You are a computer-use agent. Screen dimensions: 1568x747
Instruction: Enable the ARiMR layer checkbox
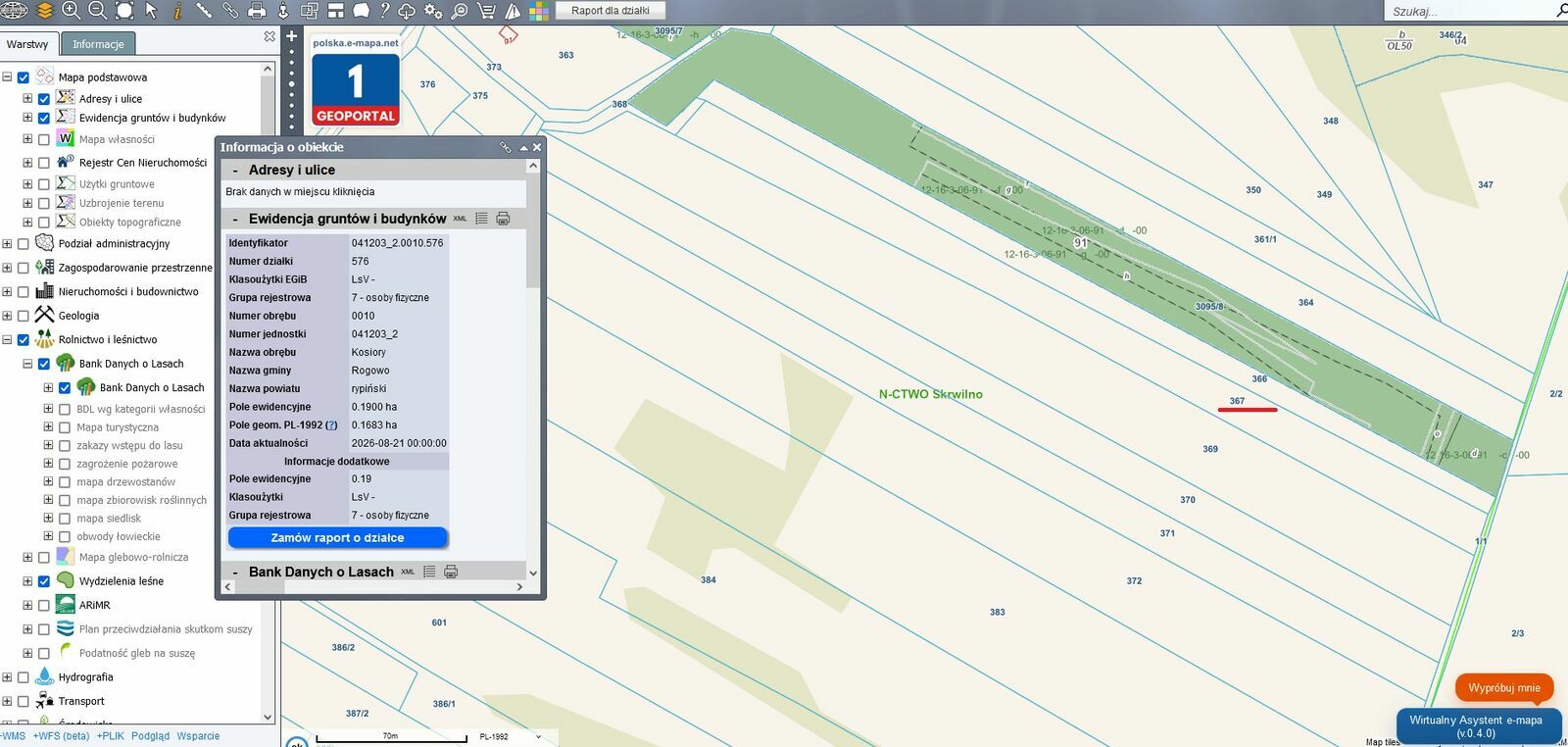(44, 605)
